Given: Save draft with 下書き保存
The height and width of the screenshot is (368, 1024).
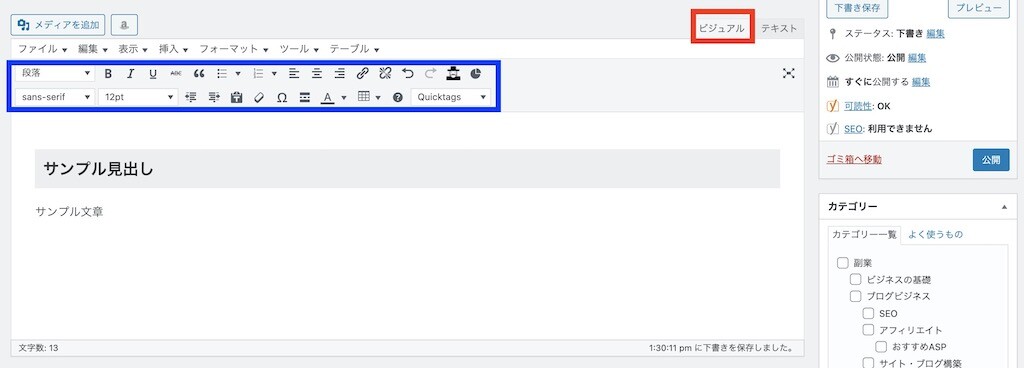Looking at the screenshot, I should click(x=857, y=8).
